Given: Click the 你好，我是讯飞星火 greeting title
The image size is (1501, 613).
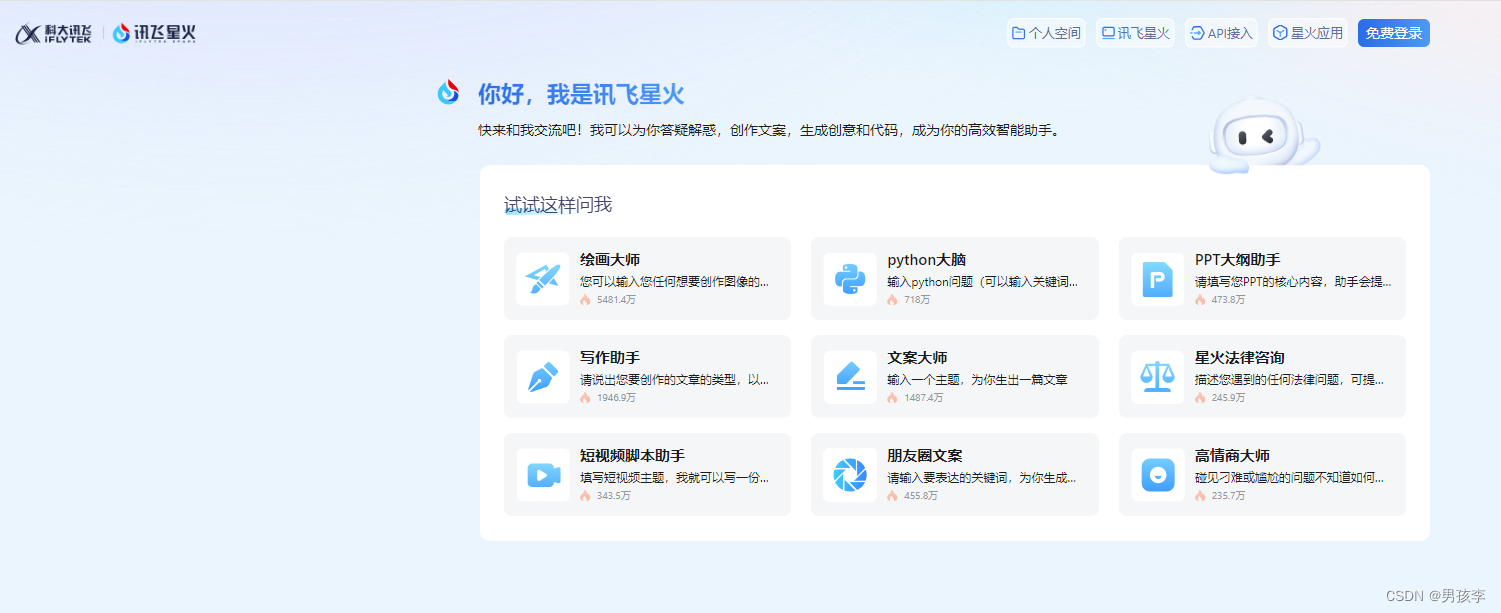Looking at the screenshot, I should tap(581, 95).
